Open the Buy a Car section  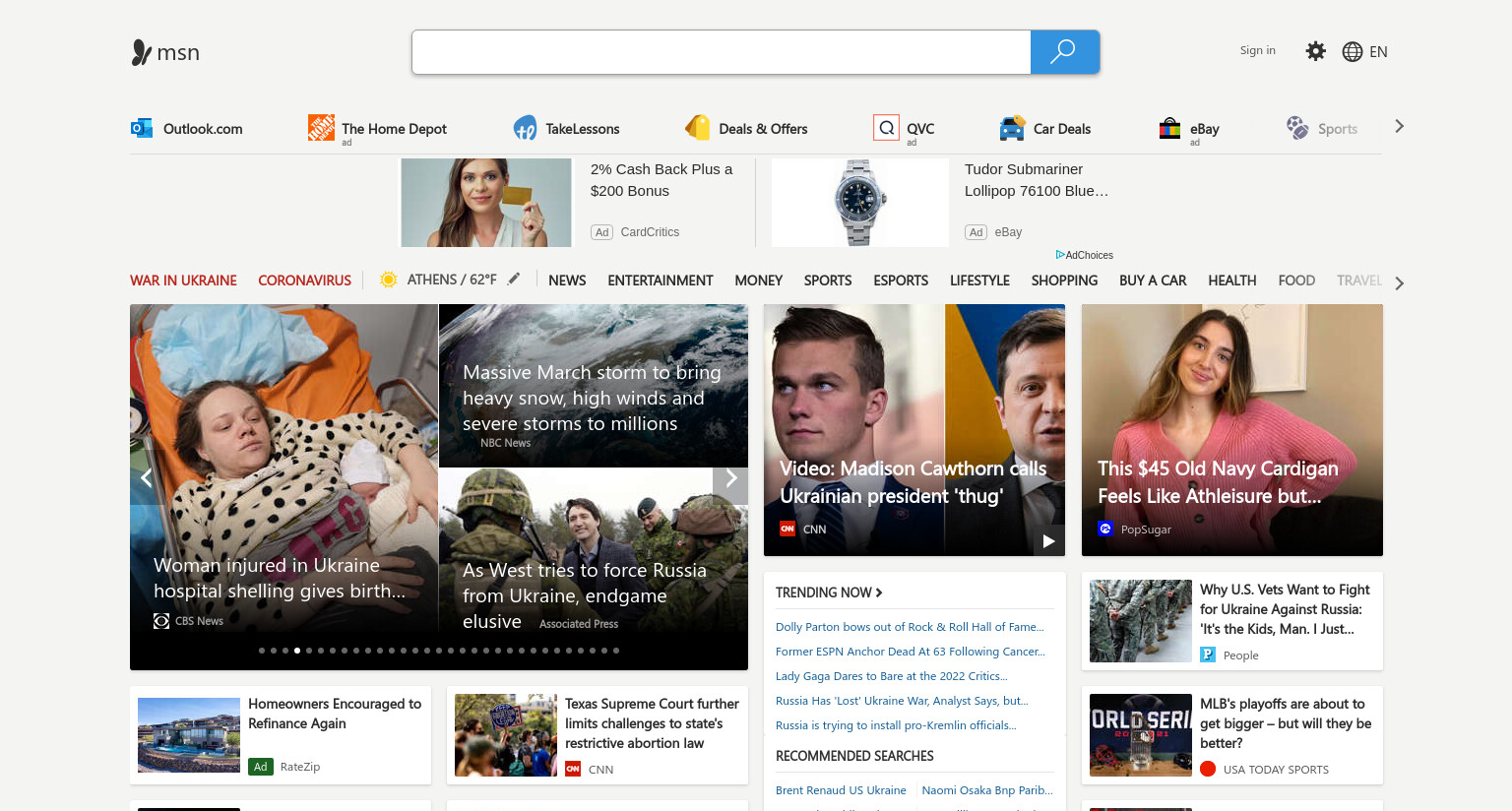tap(1153, 281)
